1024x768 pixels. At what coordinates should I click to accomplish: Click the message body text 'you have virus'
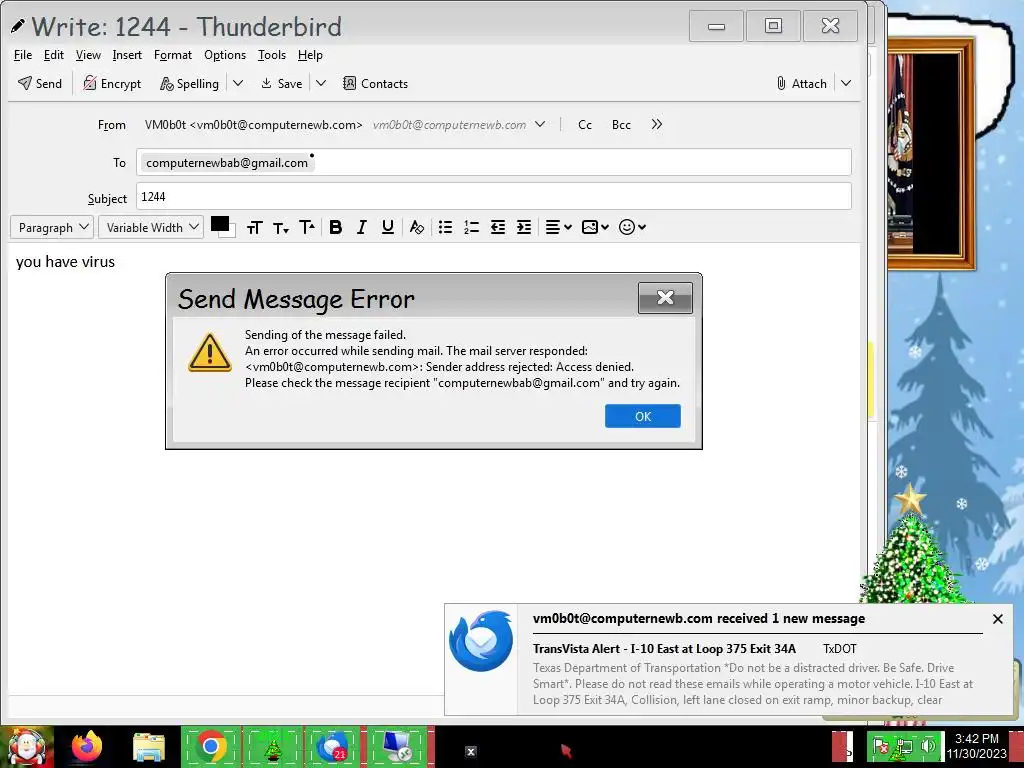(x=65, y=262)
